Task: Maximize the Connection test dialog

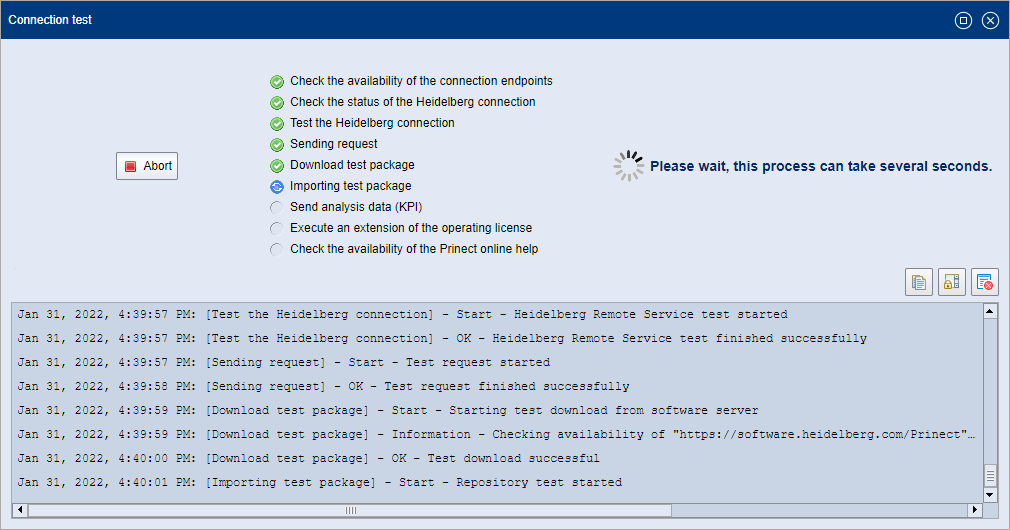Action: [x=963, y=21]
